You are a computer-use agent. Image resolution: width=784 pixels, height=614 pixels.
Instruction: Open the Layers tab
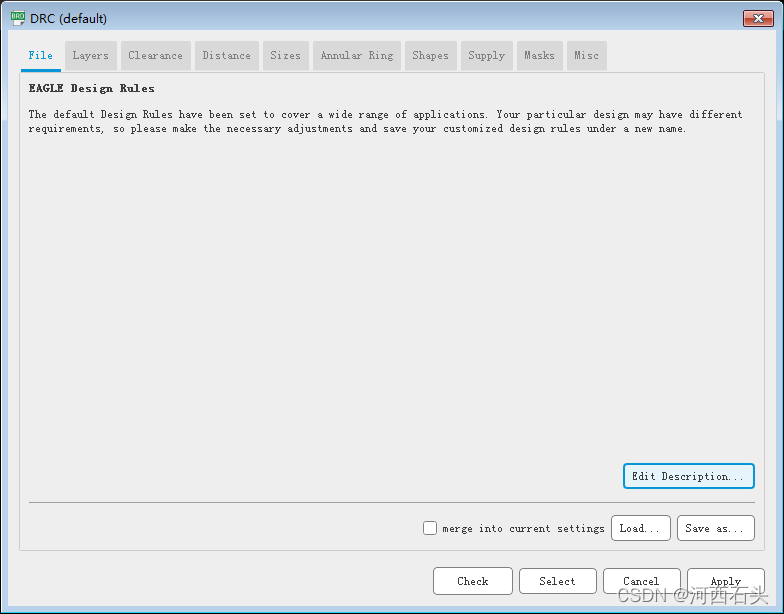[91, 56]
